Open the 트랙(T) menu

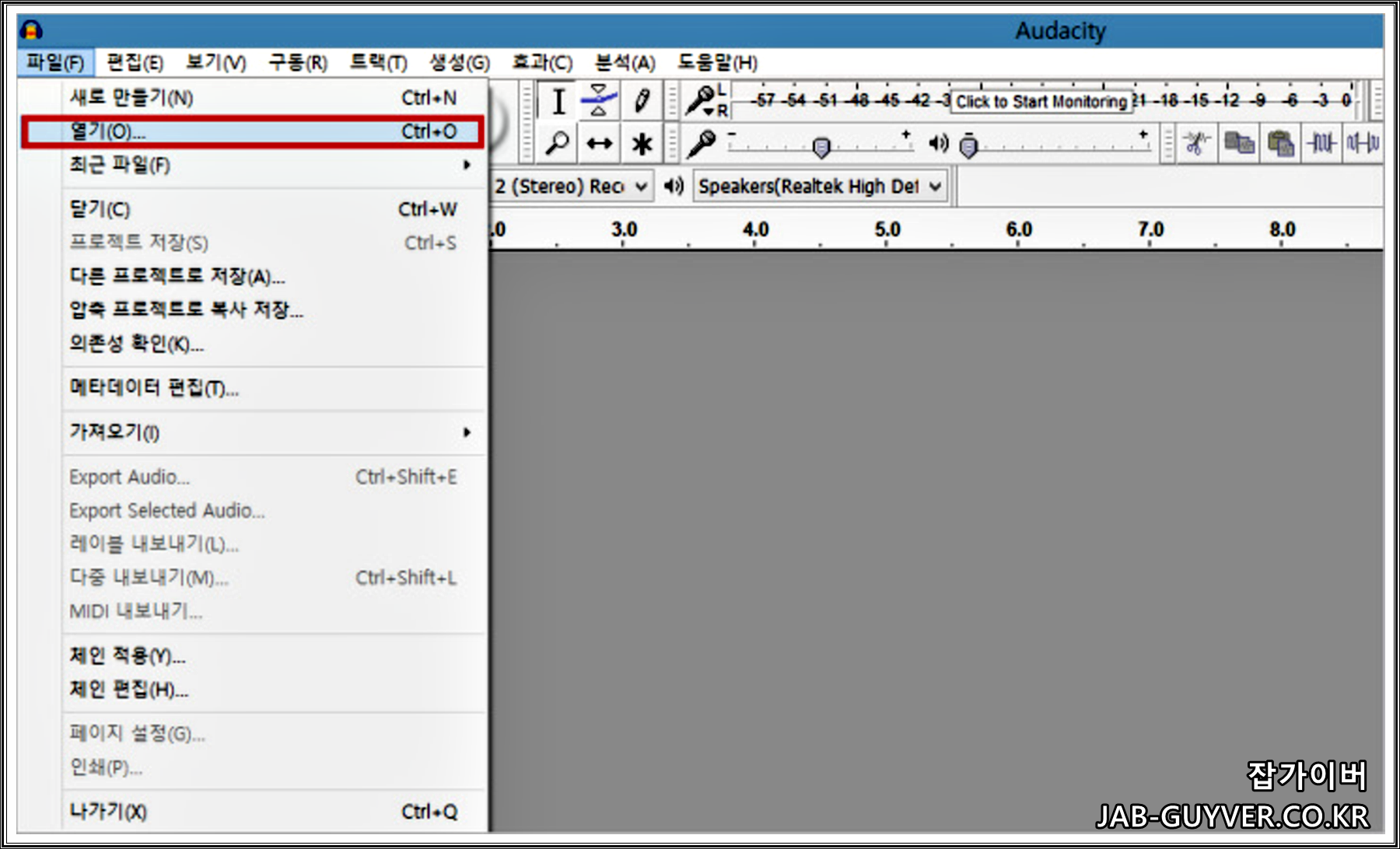pos(378,62)
